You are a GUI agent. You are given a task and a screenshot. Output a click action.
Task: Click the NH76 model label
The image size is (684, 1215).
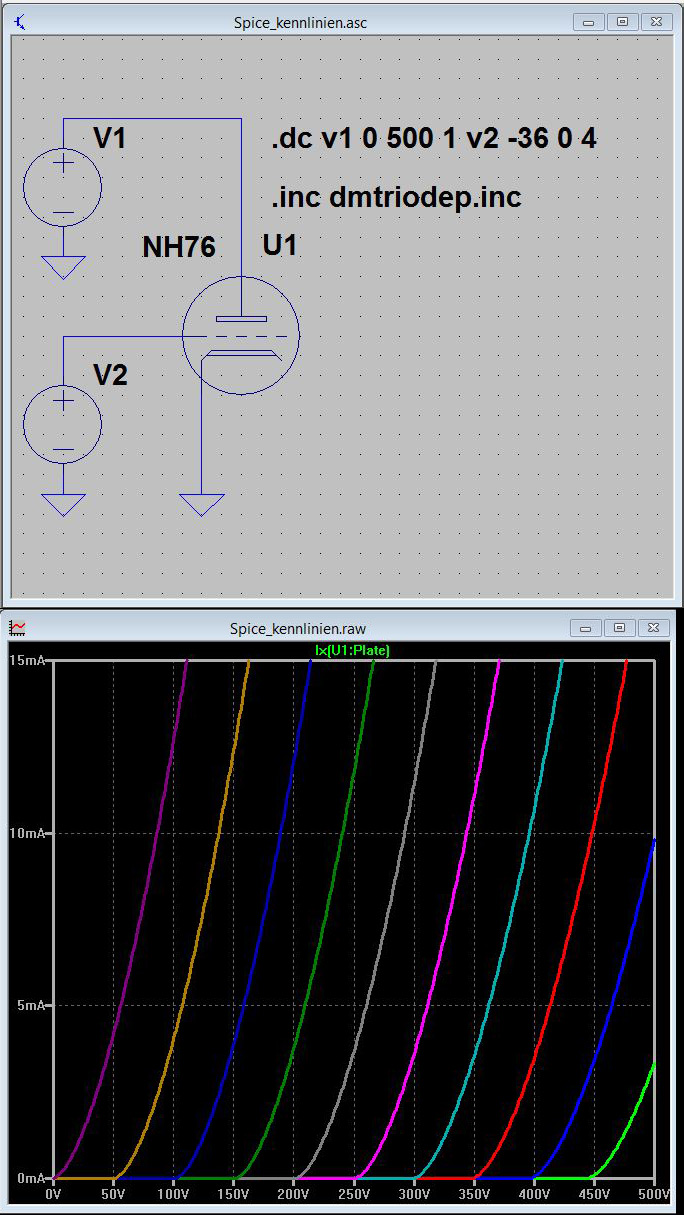pyautogui.click(x=178, y=247)
